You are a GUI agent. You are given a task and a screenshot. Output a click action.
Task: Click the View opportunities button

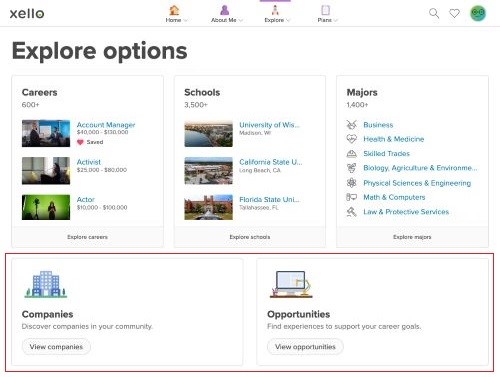305,347
